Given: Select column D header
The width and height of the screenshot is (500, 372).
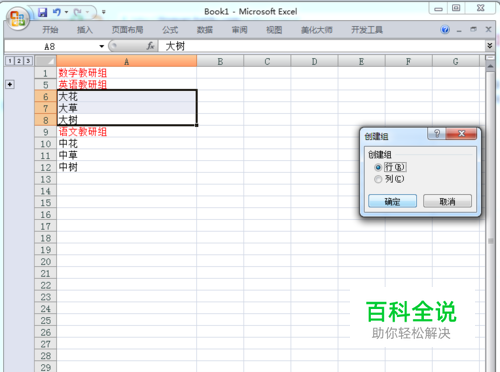Looking at the screenshot, I should (314, 61).
